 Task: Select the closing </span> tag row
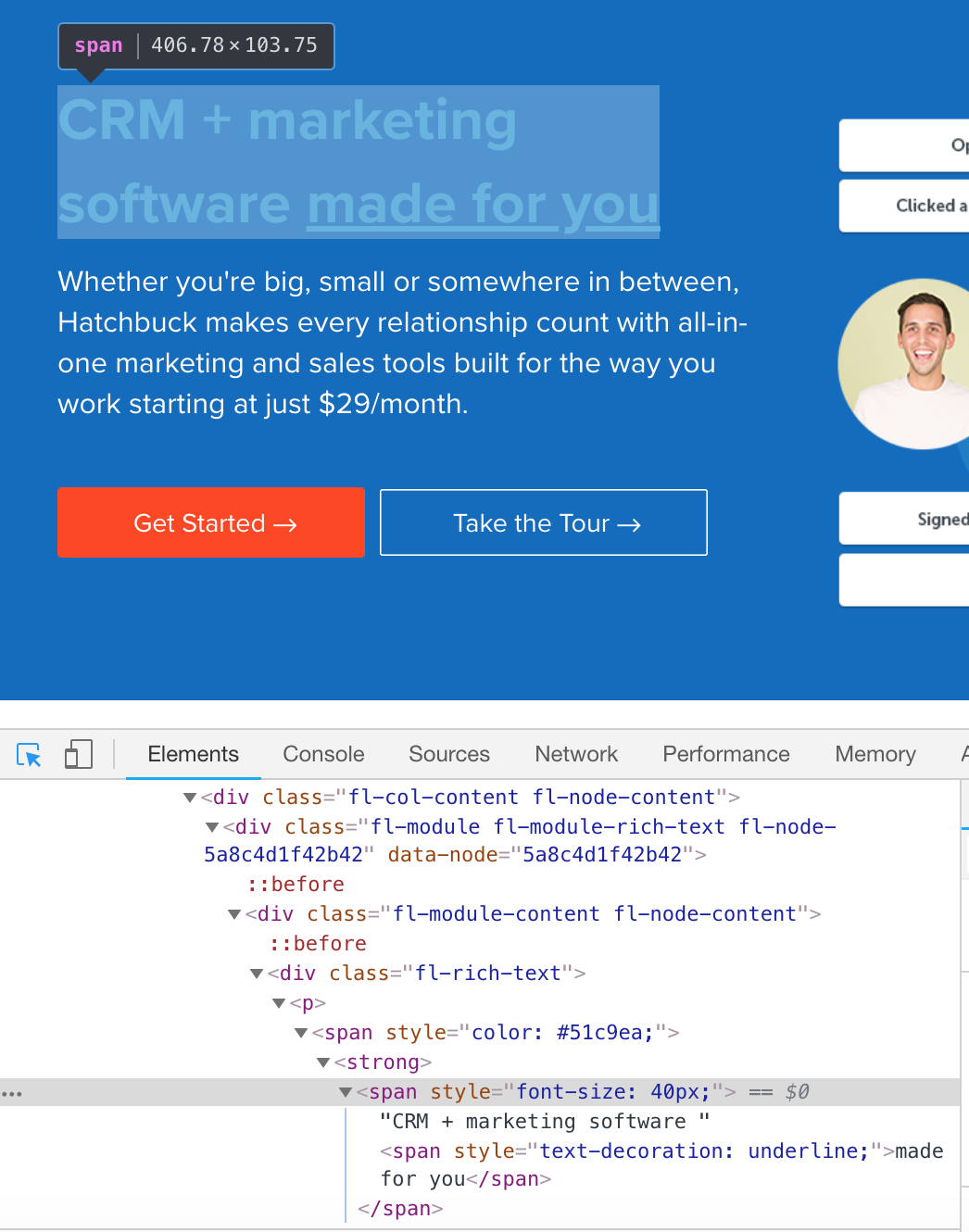(x=400, y=1209)
